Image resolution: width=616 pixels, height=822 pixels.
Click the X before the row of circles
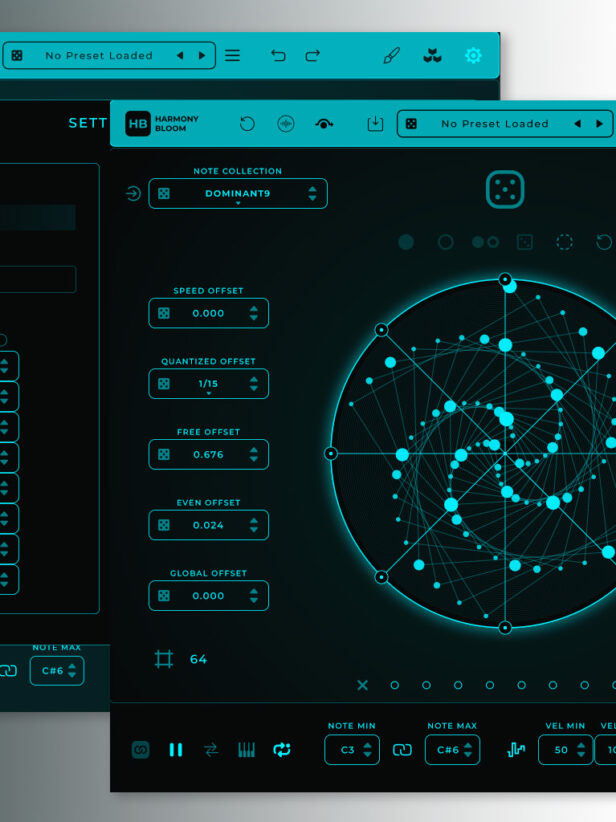click(362, 685)
